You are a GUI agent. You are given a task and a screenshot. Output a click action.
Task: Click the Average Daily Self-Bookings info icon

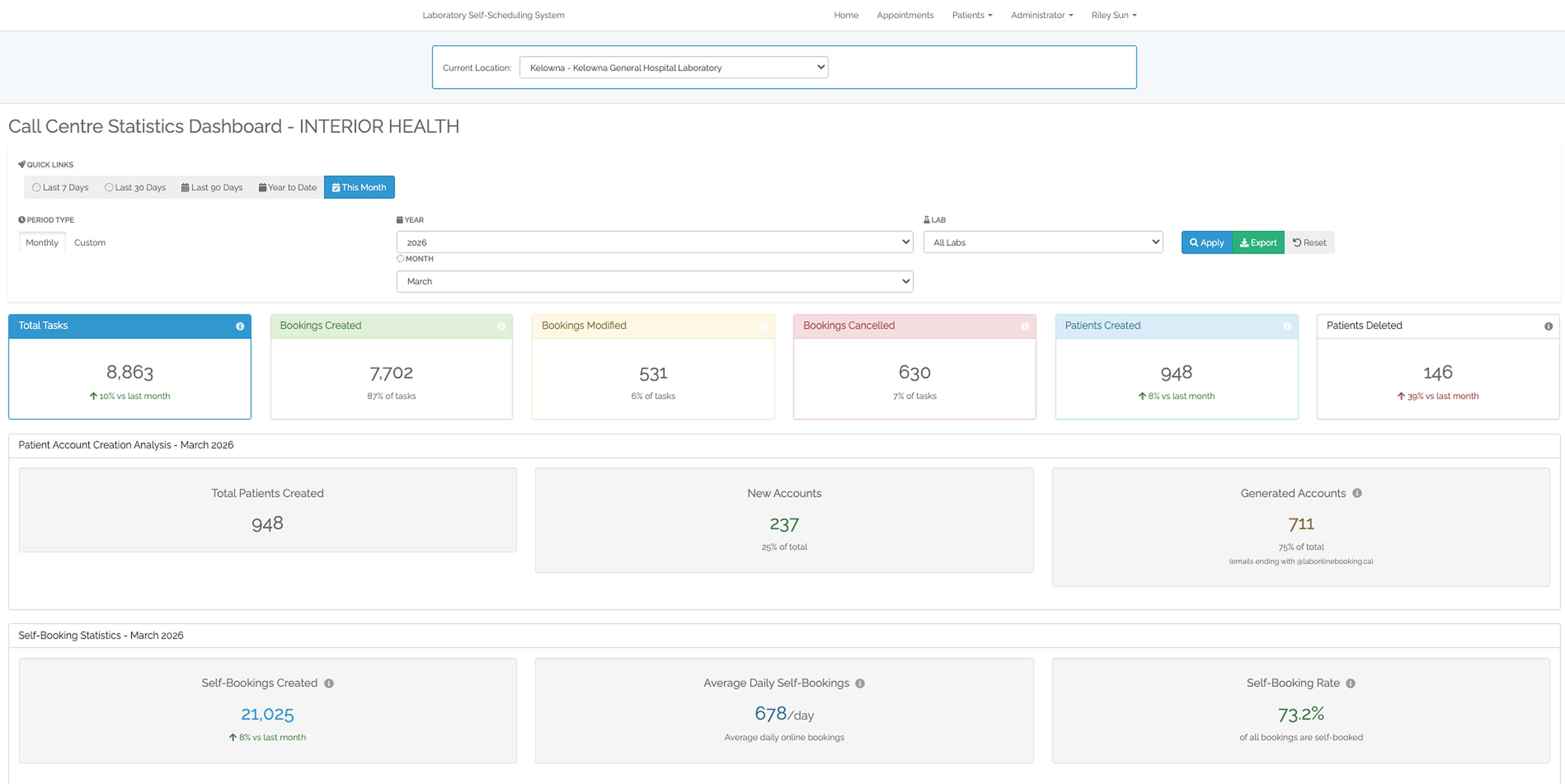coord(860,683)
